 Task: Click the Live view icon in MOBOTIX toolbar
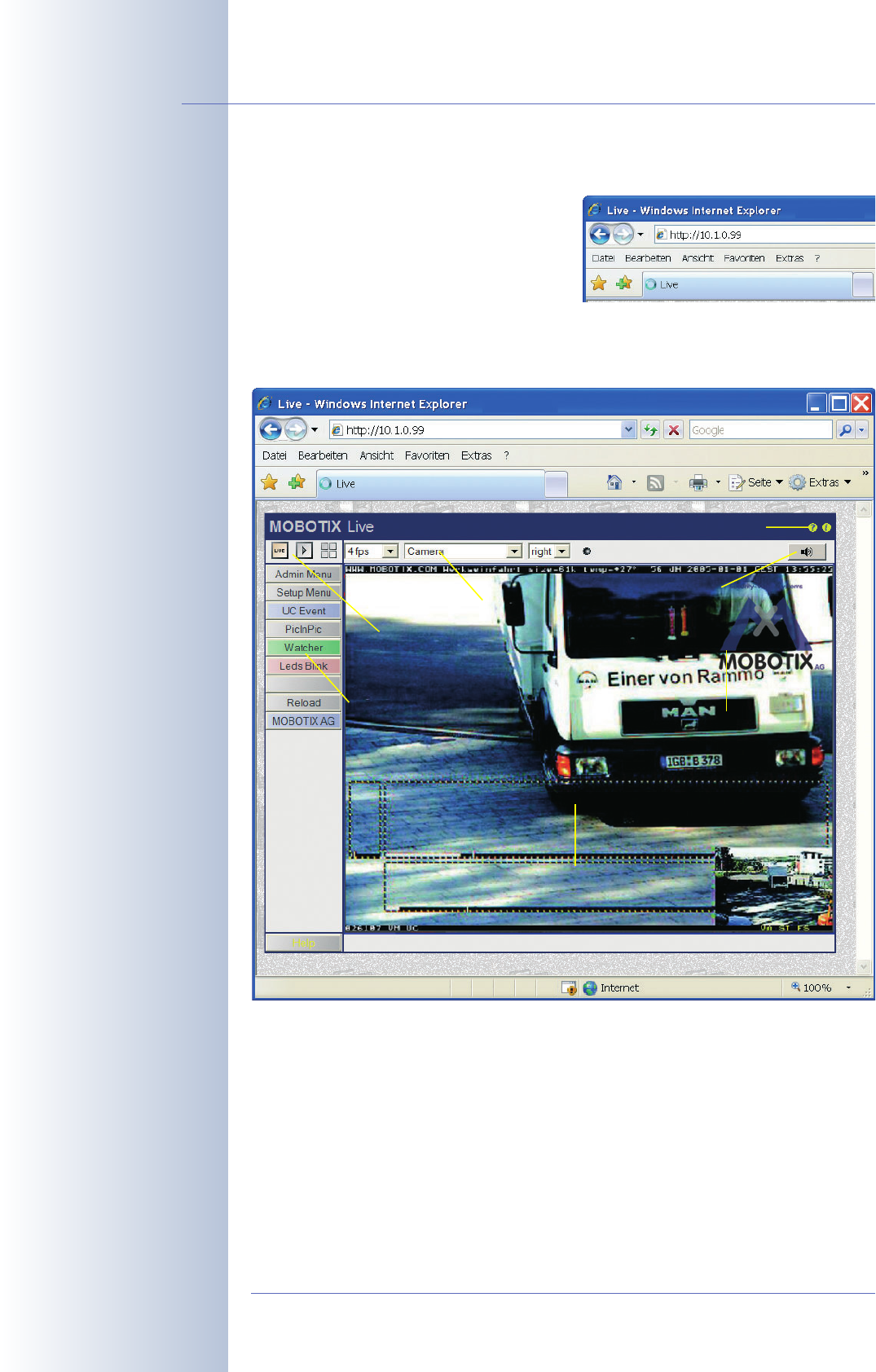280,551
